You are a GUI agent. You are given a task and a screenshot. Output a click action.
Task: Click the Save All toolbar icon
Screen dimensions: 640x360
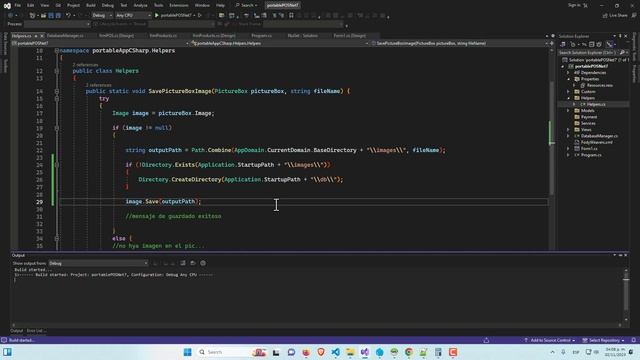tap(58, 16)
